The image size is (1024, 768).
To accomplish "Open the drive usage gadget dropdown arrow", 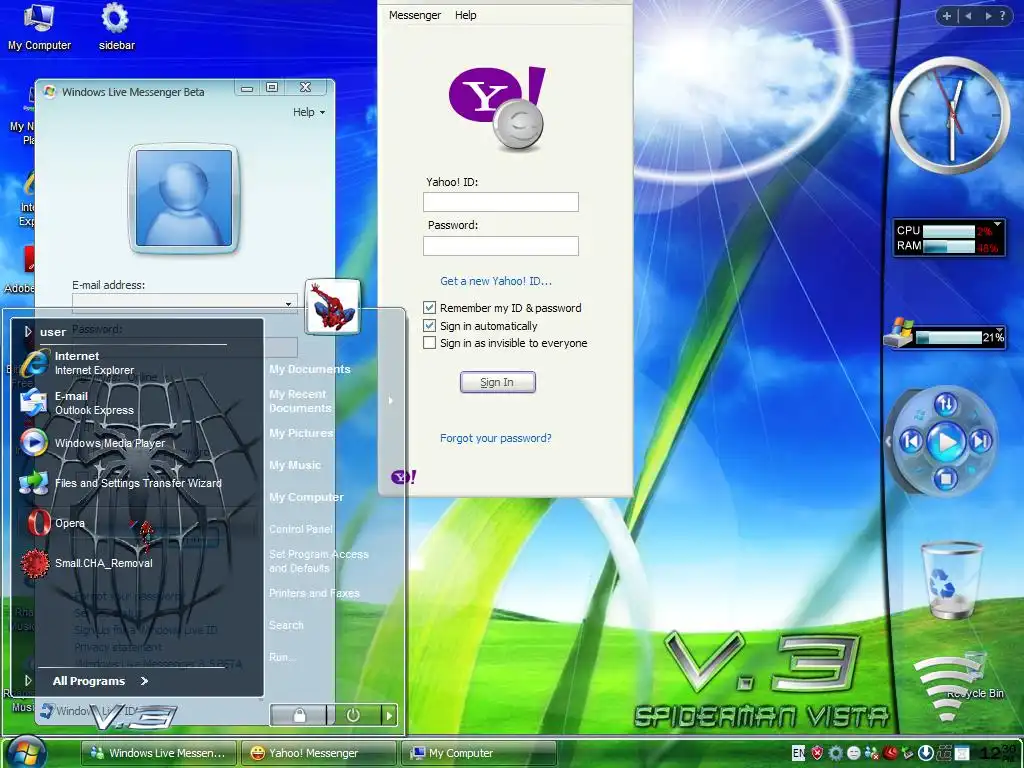I will click(999, 331).
